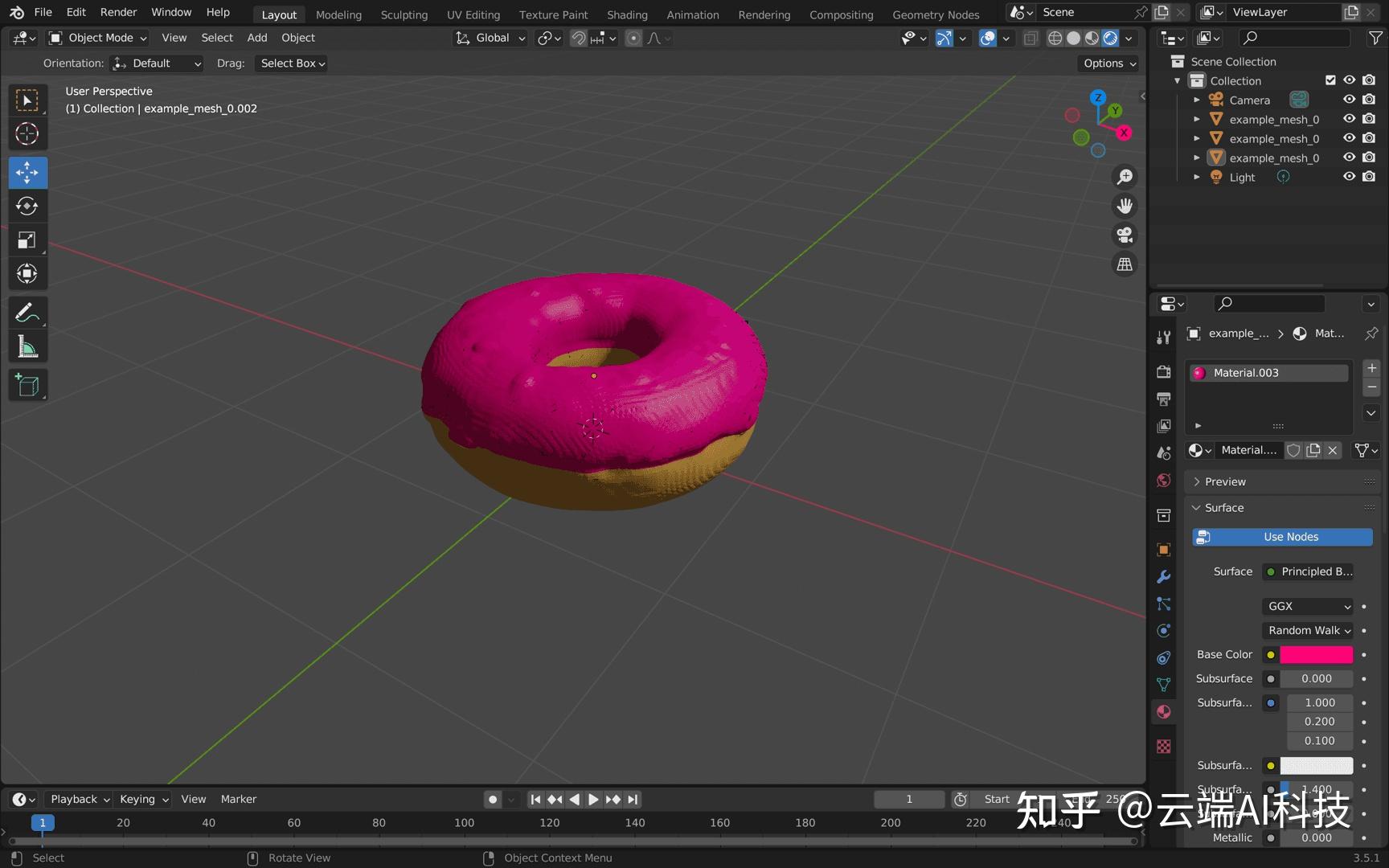Select the Rotate tool
Screen dimensions: 1389x868
coord(27,206)
